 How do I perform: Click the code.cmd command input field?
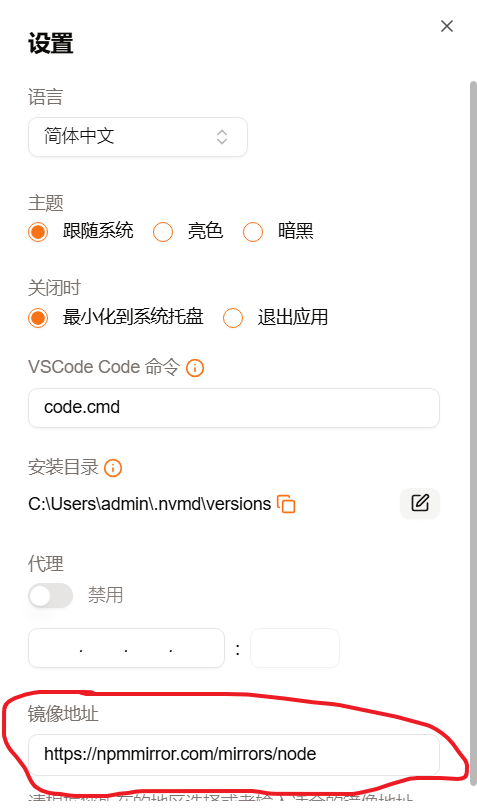234,408
